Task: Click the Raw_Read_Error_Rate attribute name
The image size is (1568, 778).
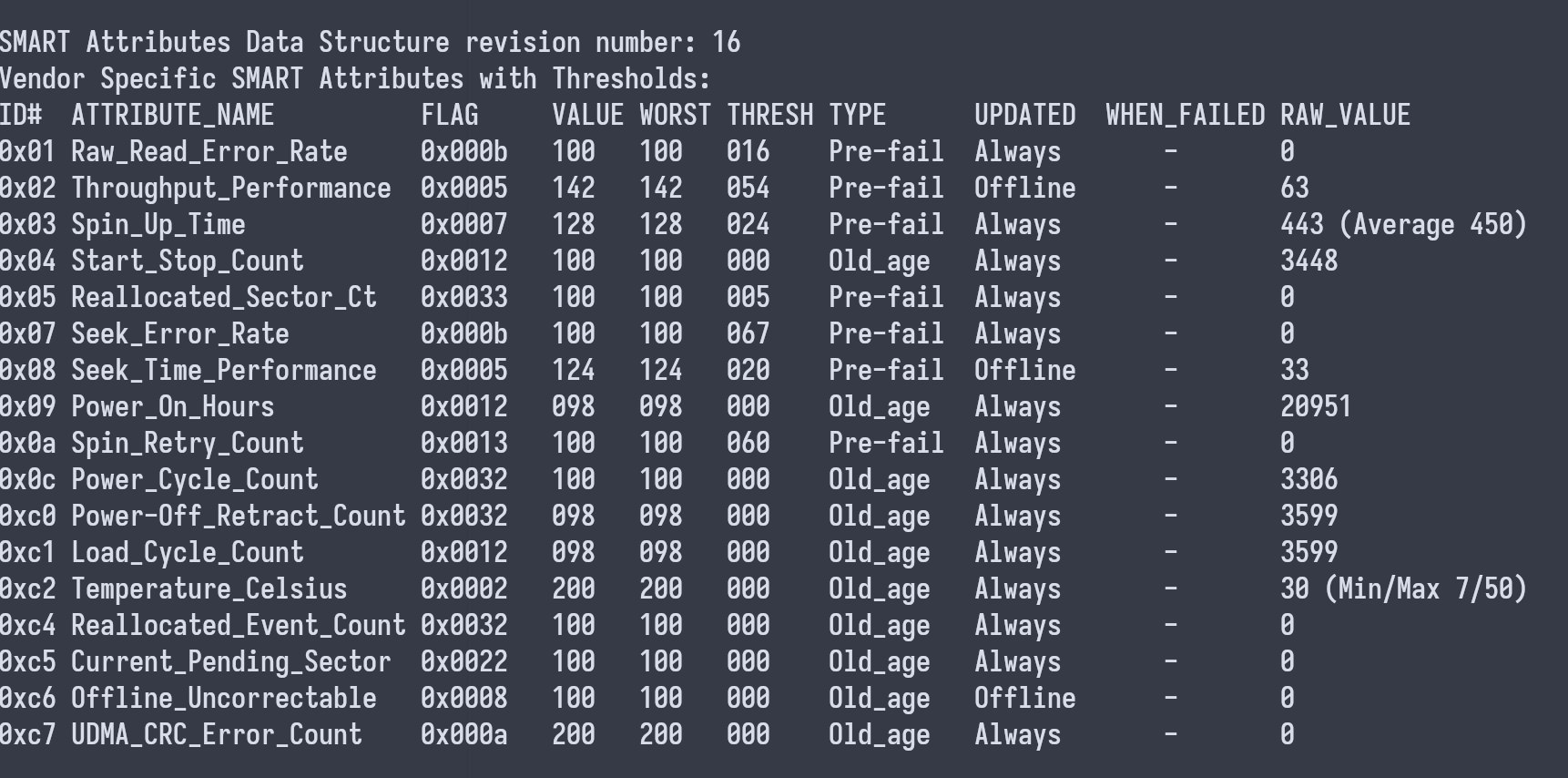Action: point(209,151)
